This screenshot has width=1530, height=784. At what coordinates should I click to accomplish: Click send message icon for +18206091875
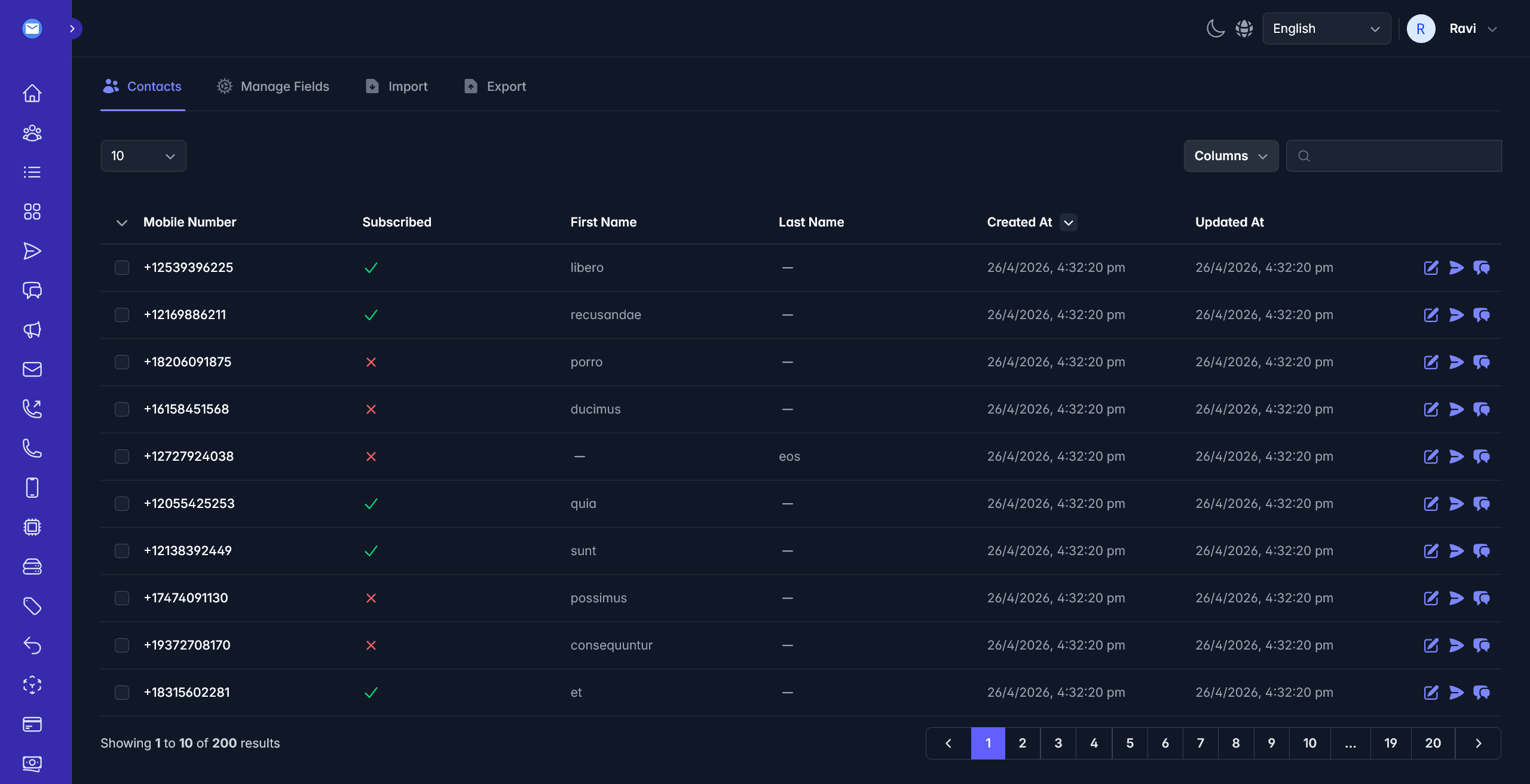[1456, 362]
